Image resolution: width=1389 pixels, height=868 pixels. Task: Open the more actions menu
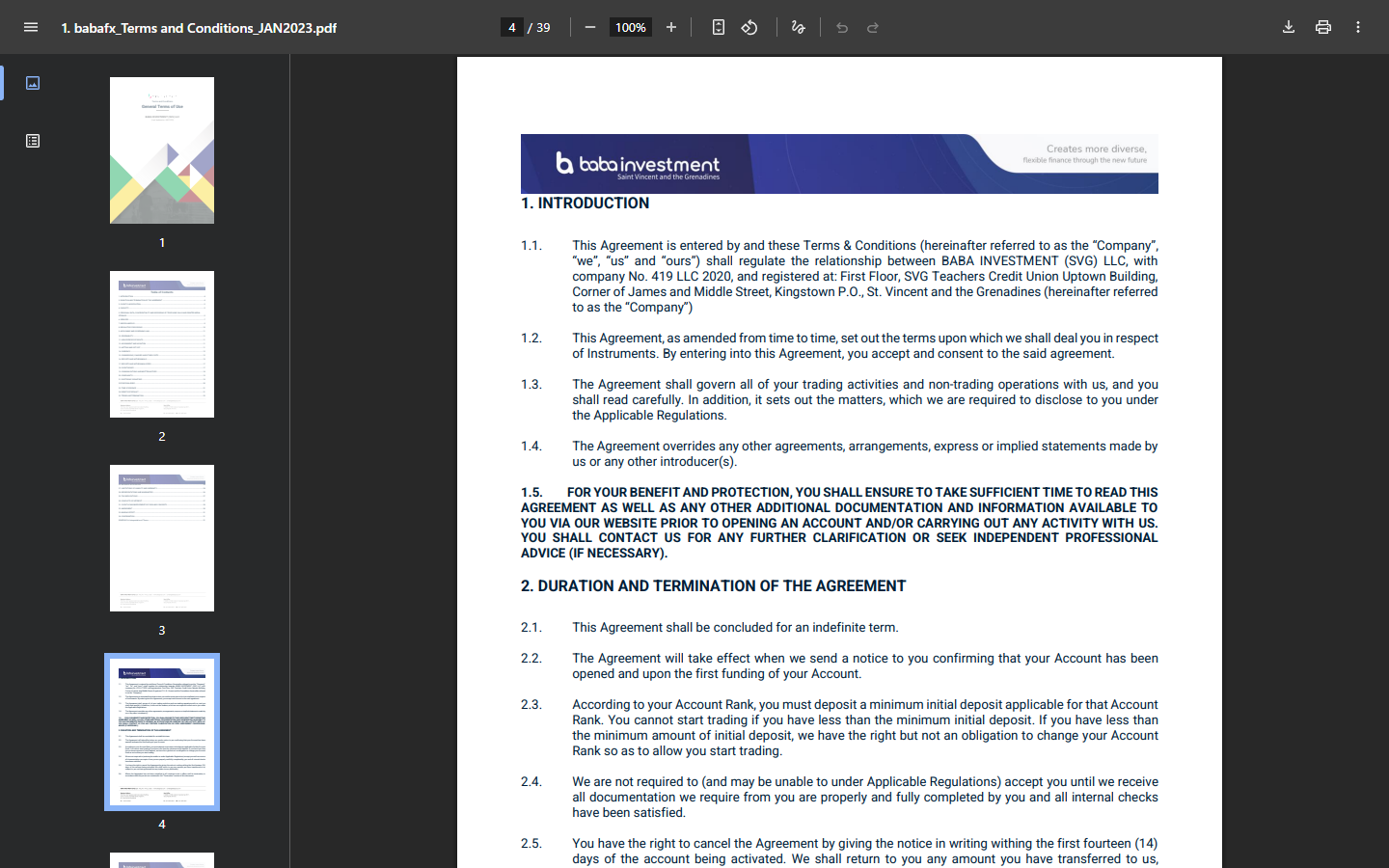coord(1358,27)
